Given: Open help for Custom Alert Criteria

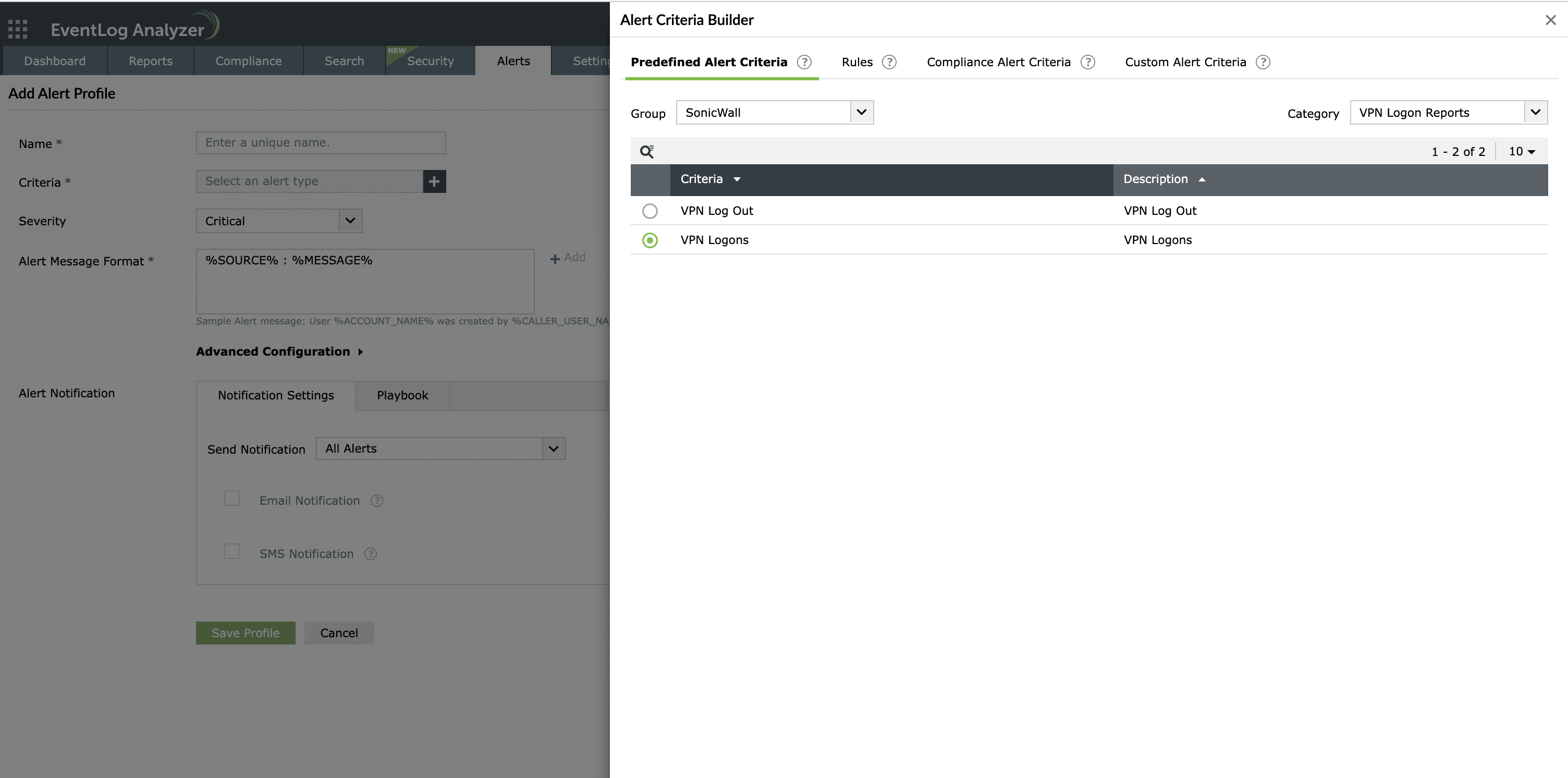Looking at the screenshot, I should pyautogui.click(x=1263, y=62).
